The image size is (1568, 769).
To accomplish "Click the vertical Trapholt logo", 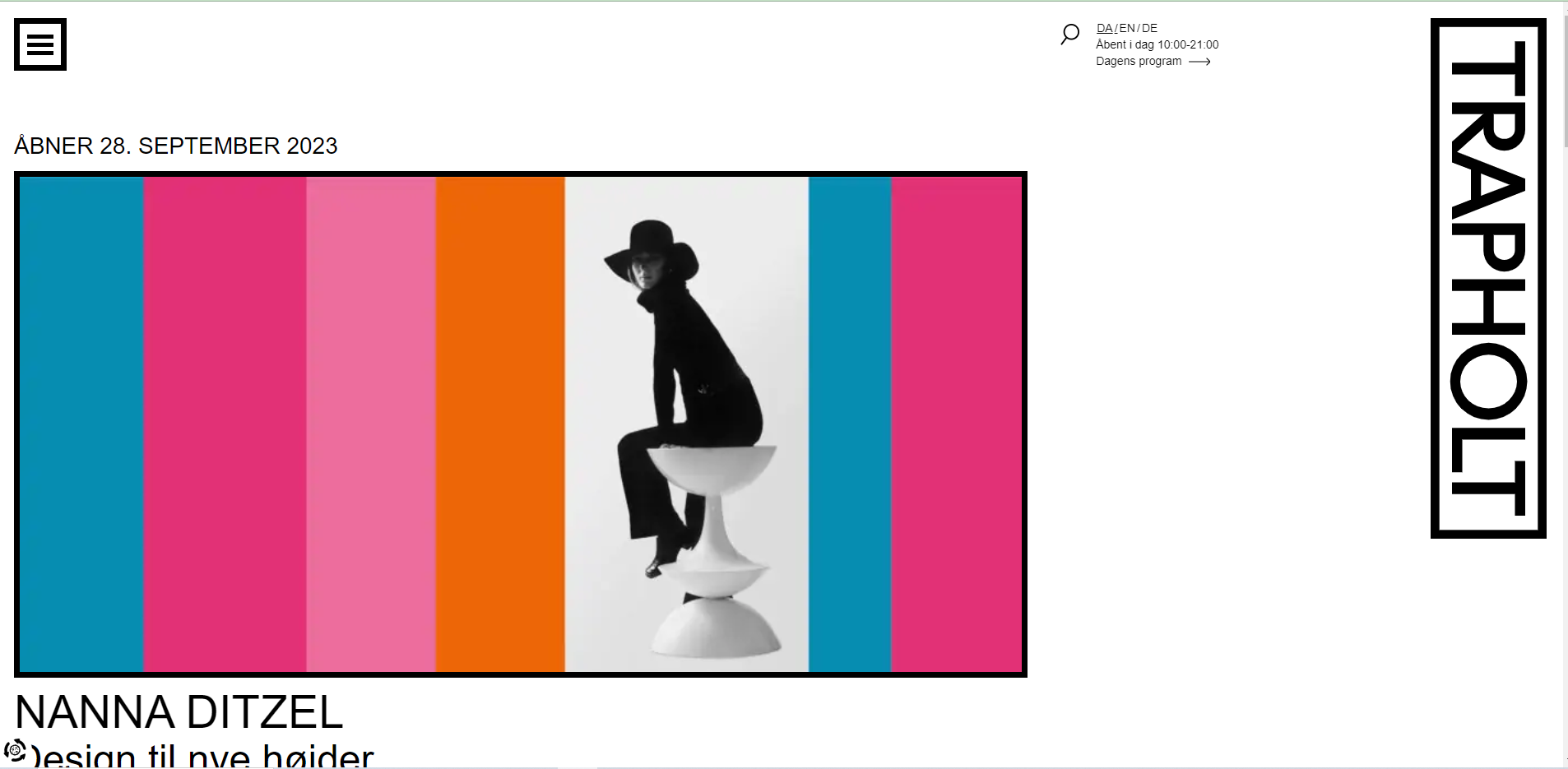I will click(1488, 279).
